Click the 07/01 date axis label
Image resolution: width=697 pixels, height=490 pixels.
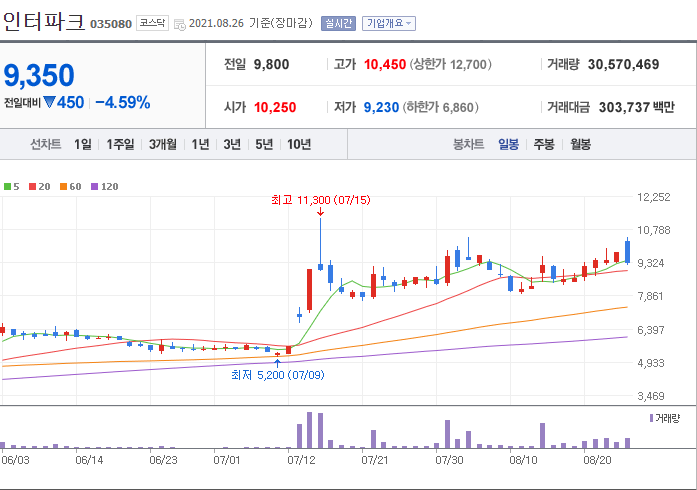pos(227,460)
